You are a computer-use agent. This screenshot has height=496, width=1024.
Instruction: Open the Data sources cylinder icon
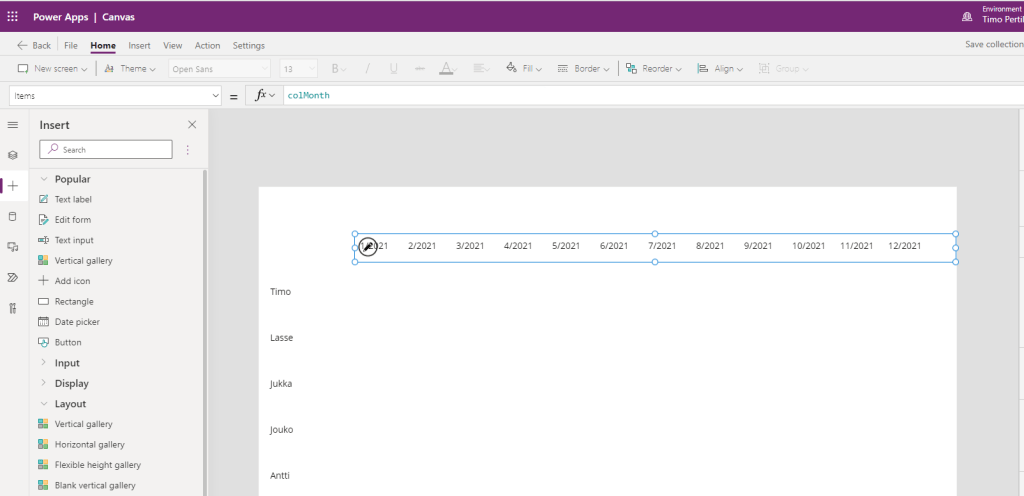[x=13, y=216]
